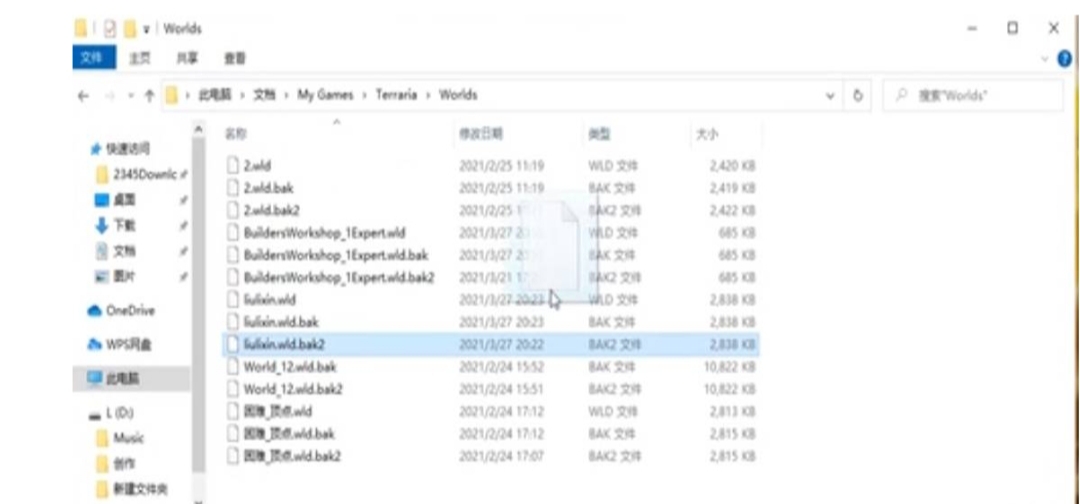The width and height of the screenshot is (1080, 504).
Task: Open the 文件 menu tab
Action: tap(91, 59)
